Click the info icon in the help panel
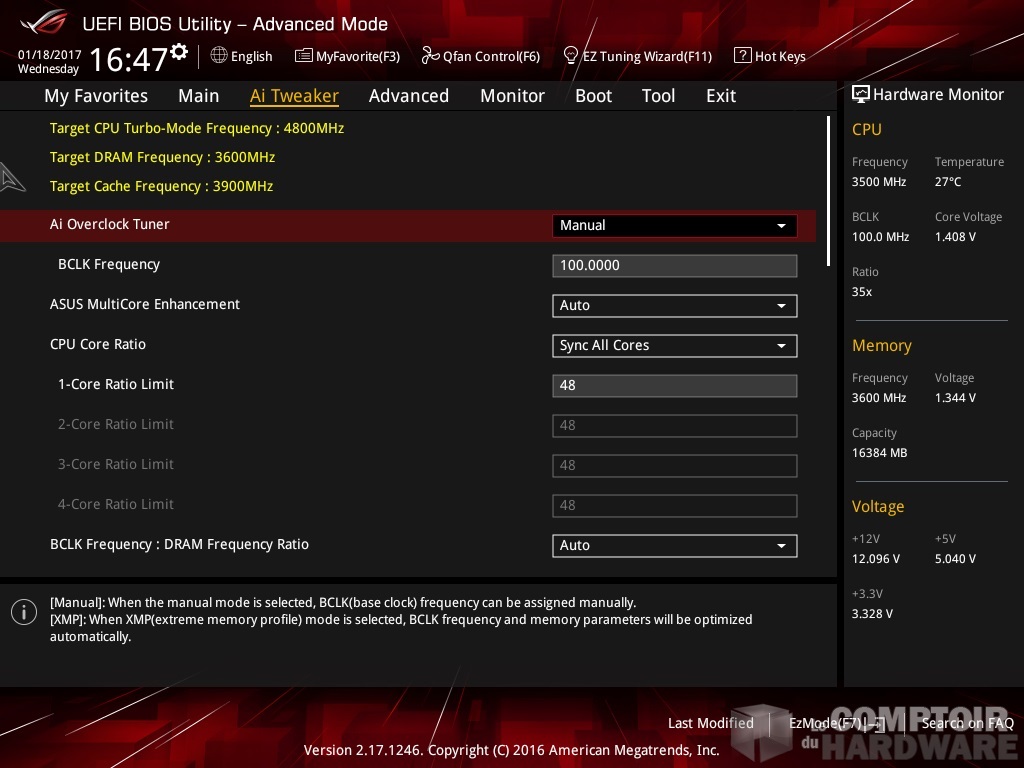Image resolution: width=1024 pixels, height=768 pixels. point(23,612)
